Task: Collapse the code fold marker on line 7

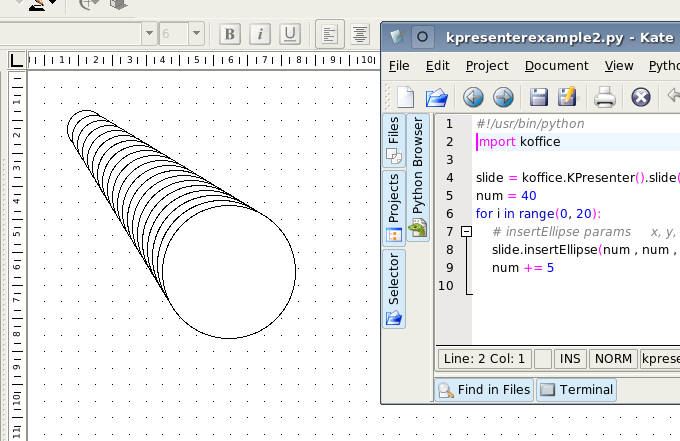Action: pyautogui.click(x=466, y=232)
